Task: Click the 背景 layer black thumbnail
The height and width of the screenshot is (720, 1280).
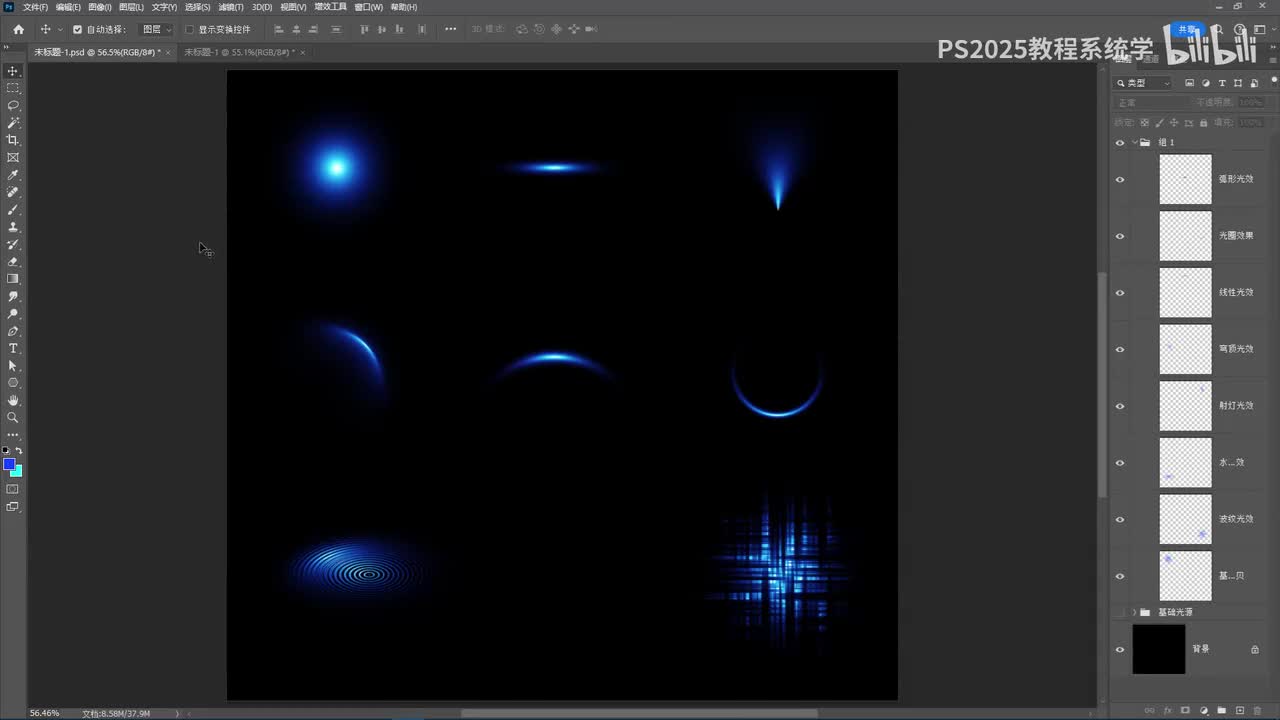Action: (x=1159, y=649)
